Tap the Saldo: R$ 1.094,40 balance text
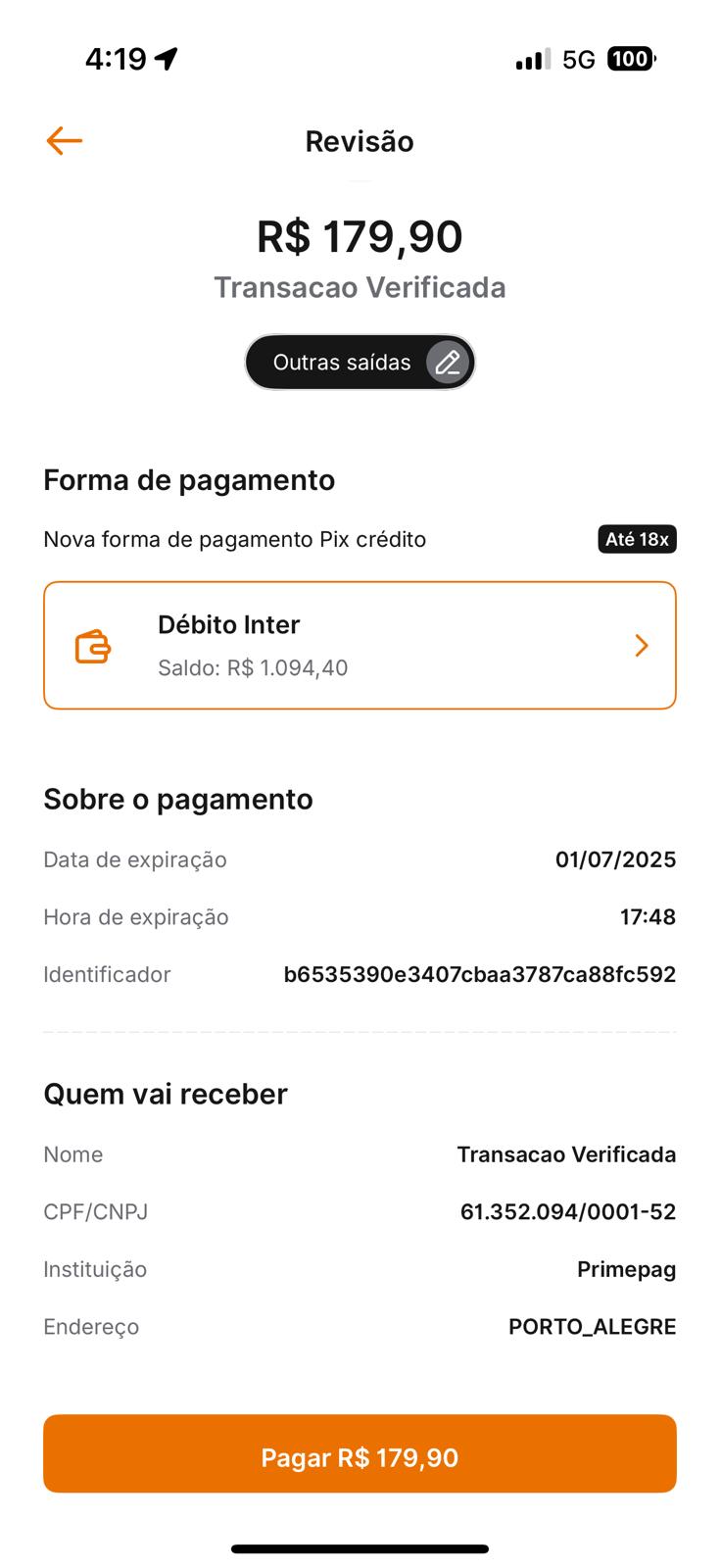The image size is (720, 1568). (253, 668)
